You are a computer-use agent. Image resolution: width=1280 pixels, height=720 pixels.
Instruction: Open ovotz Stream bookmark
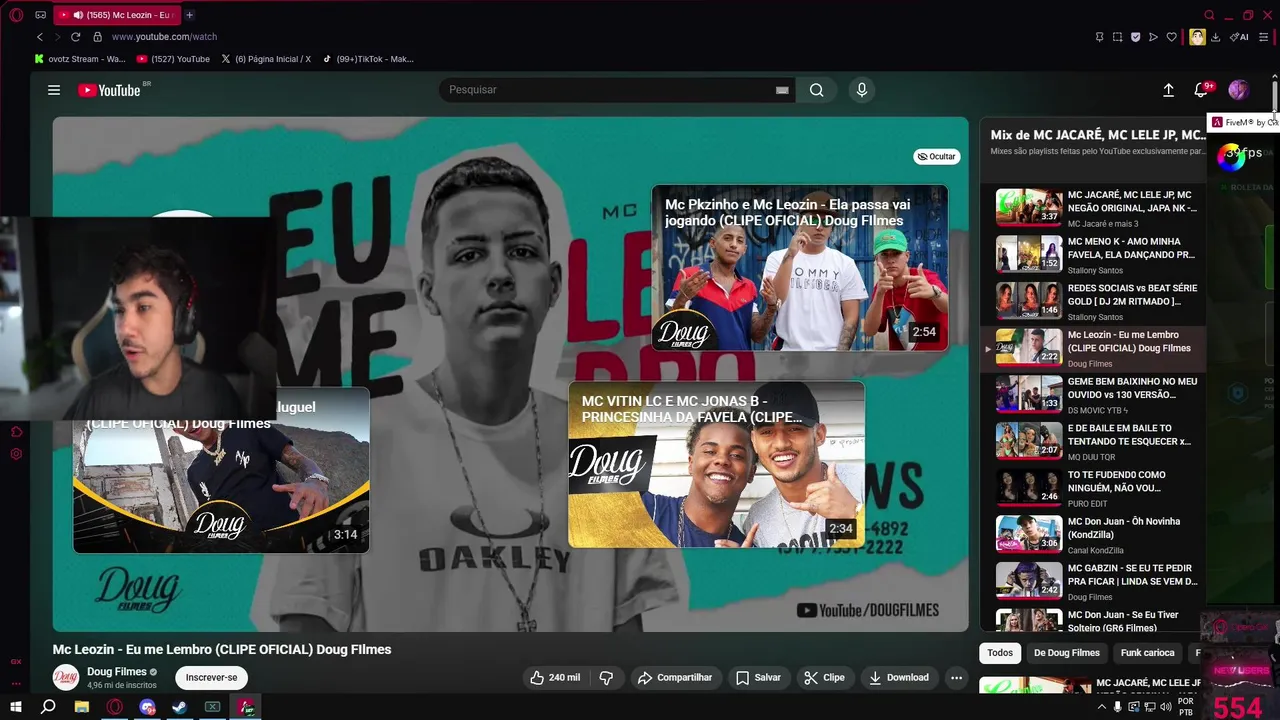(80, 59)
